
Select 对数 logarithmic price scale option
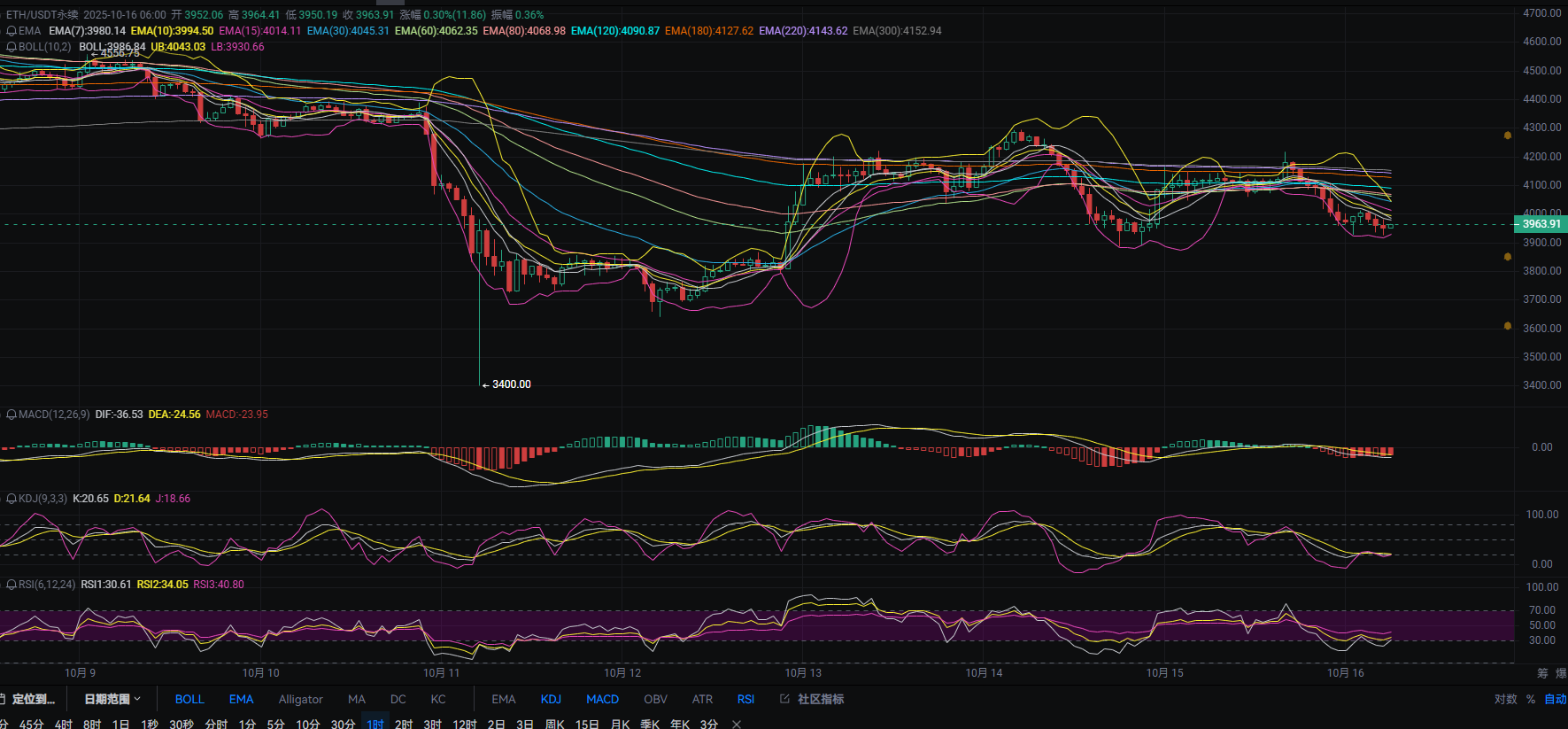(1505, 699)
